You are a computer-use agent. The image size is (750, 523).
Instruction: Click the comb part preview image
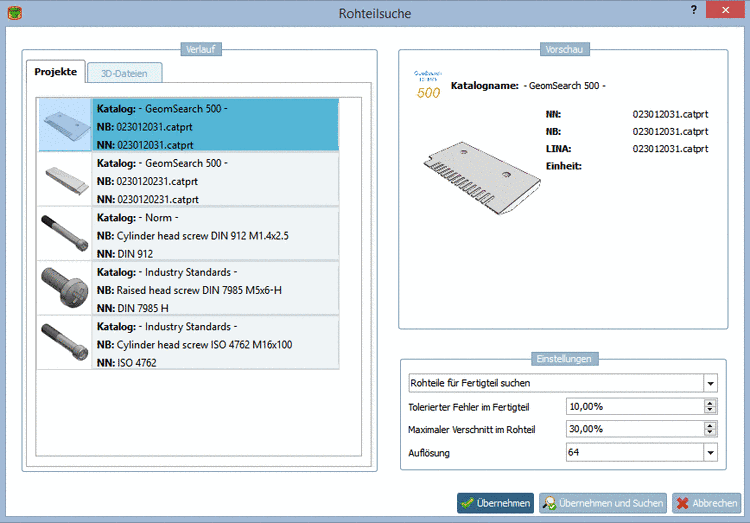pyautogui.click(x=482, y=178)
